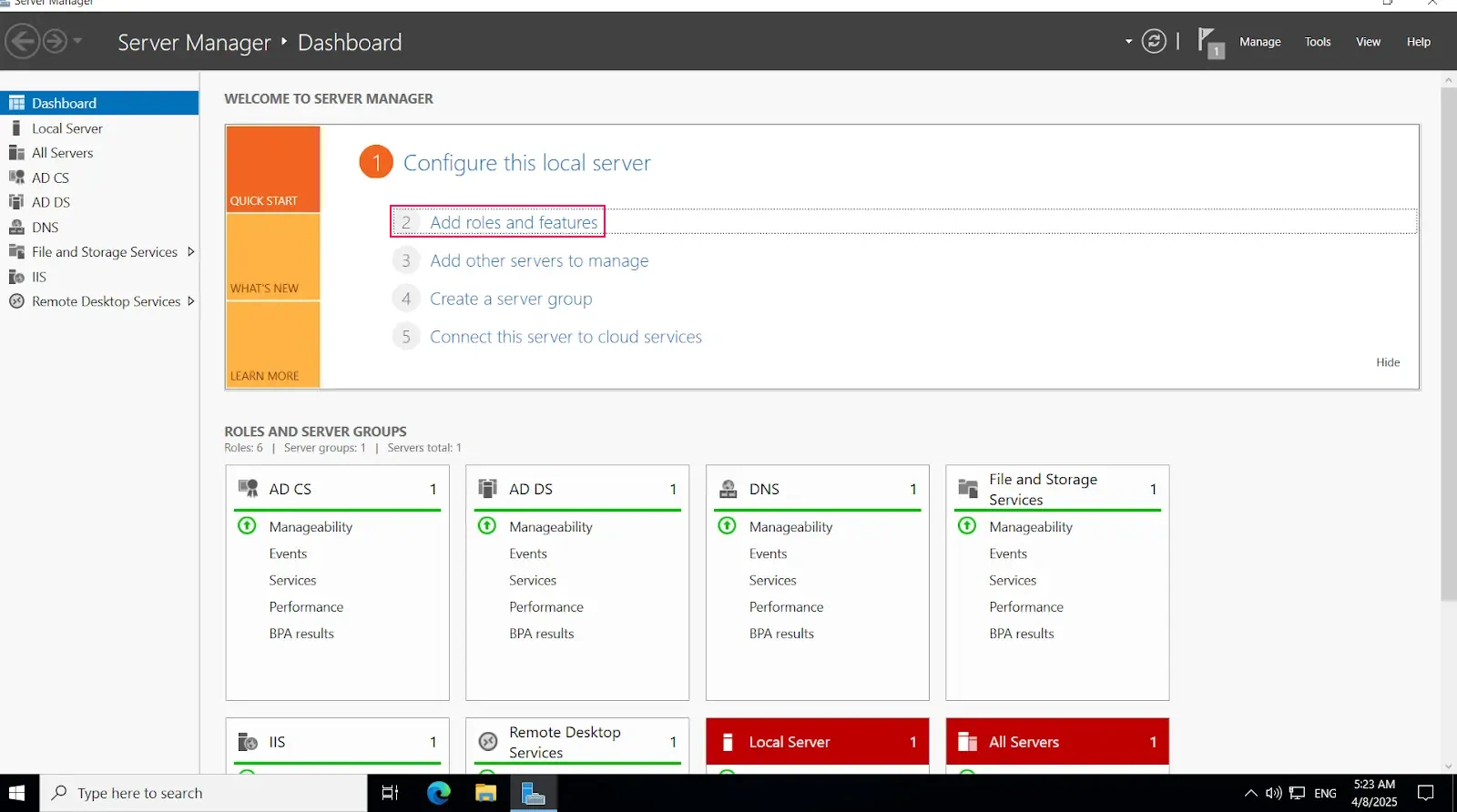The image size is (1457, 812).
Task: Click Server Manager taskbar icon
Action: [533, 793]
